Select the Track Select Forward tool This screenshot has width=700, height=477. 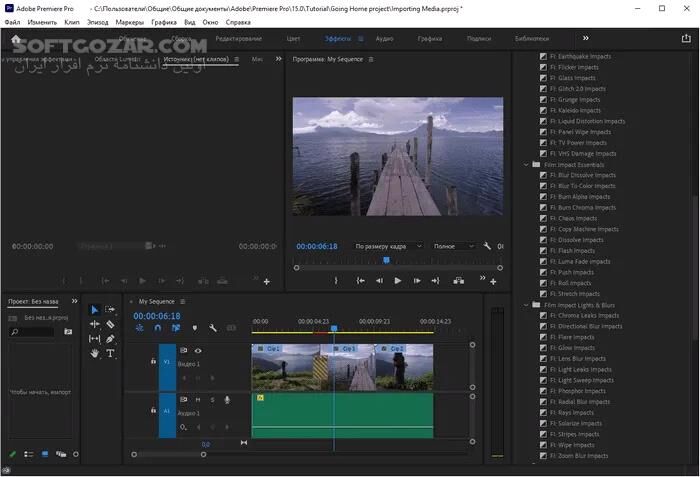109,310
